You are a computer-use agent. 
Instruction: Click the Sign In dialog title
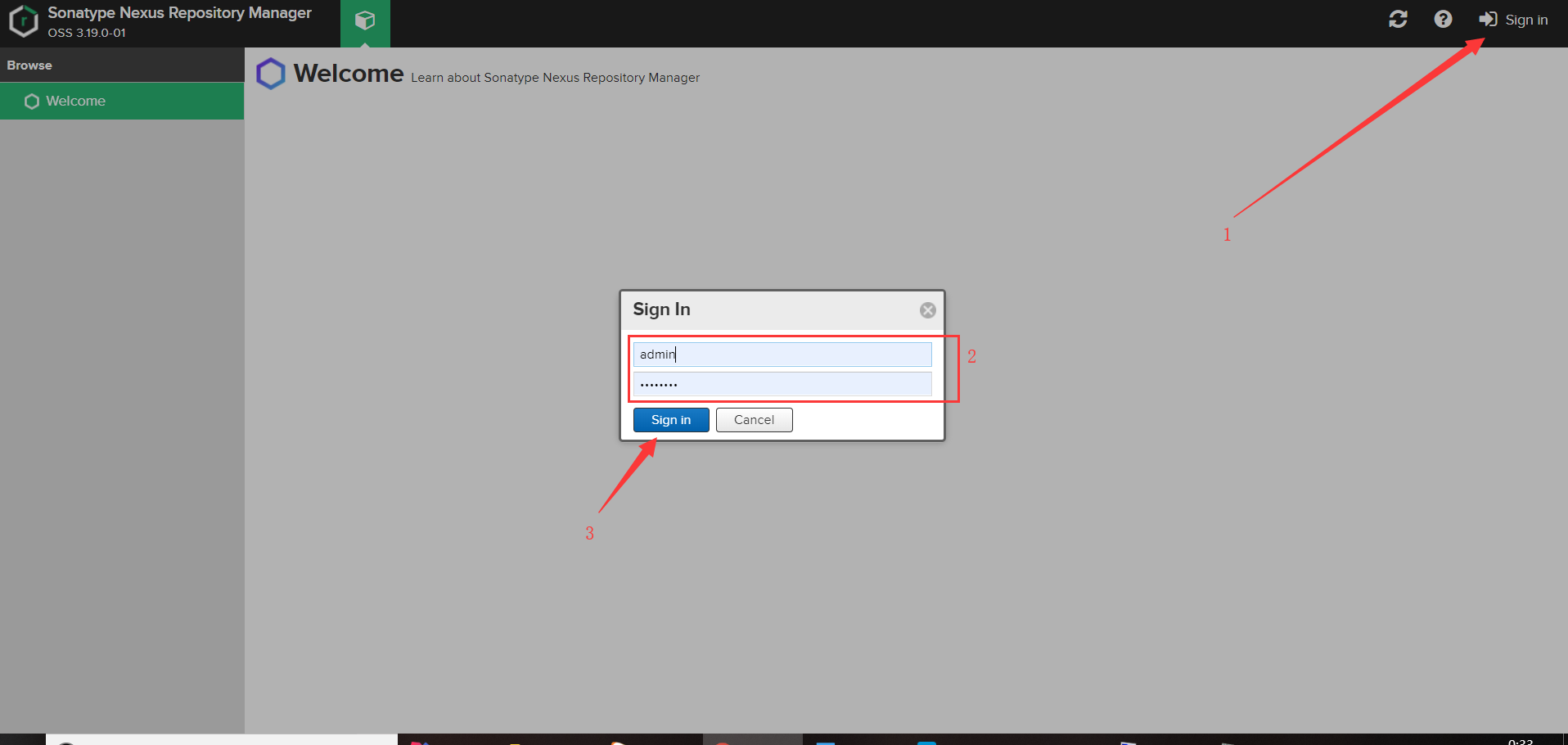pos(661,309)
